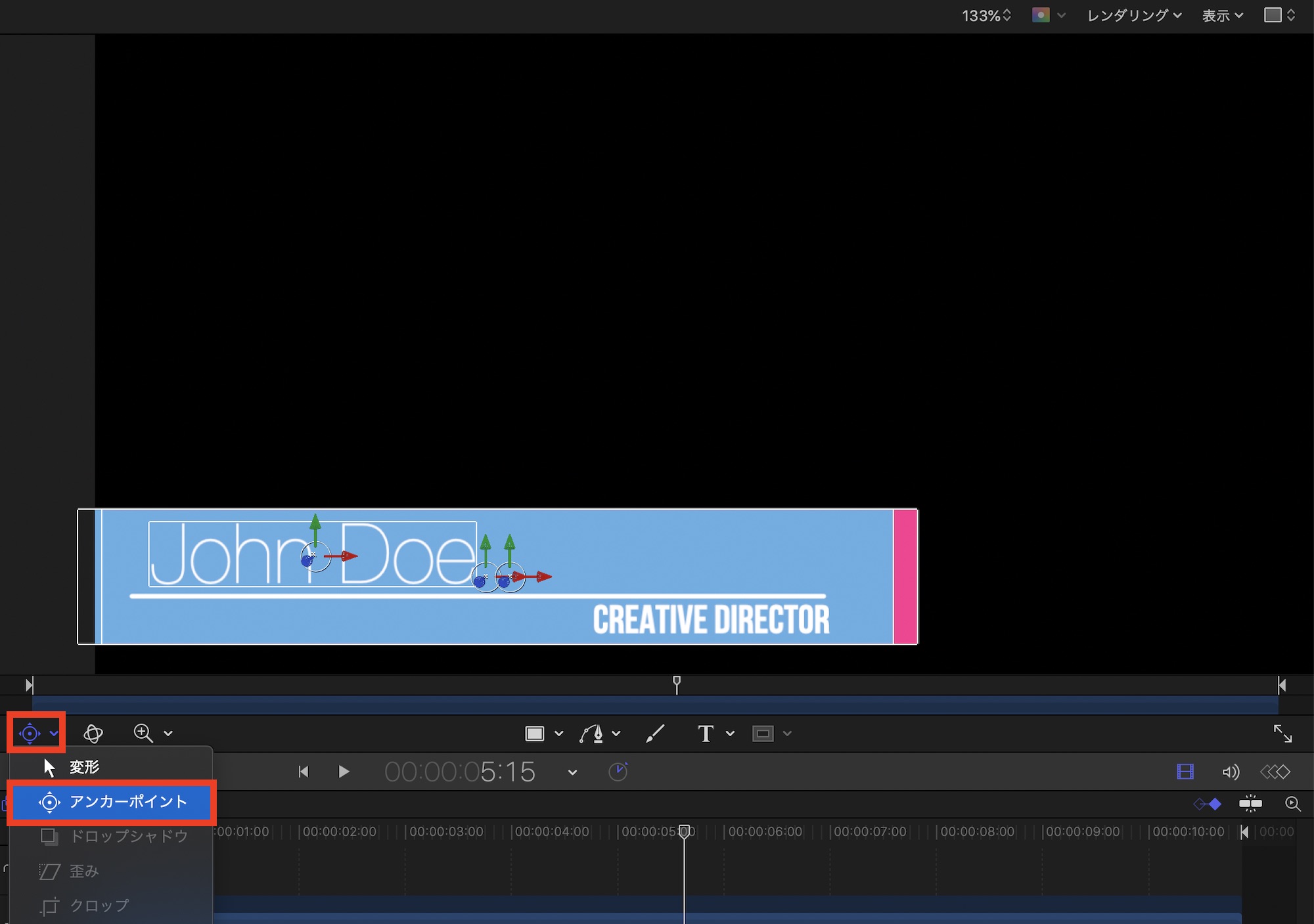Click the zoom magnifier tool

(x=143, y=733)
